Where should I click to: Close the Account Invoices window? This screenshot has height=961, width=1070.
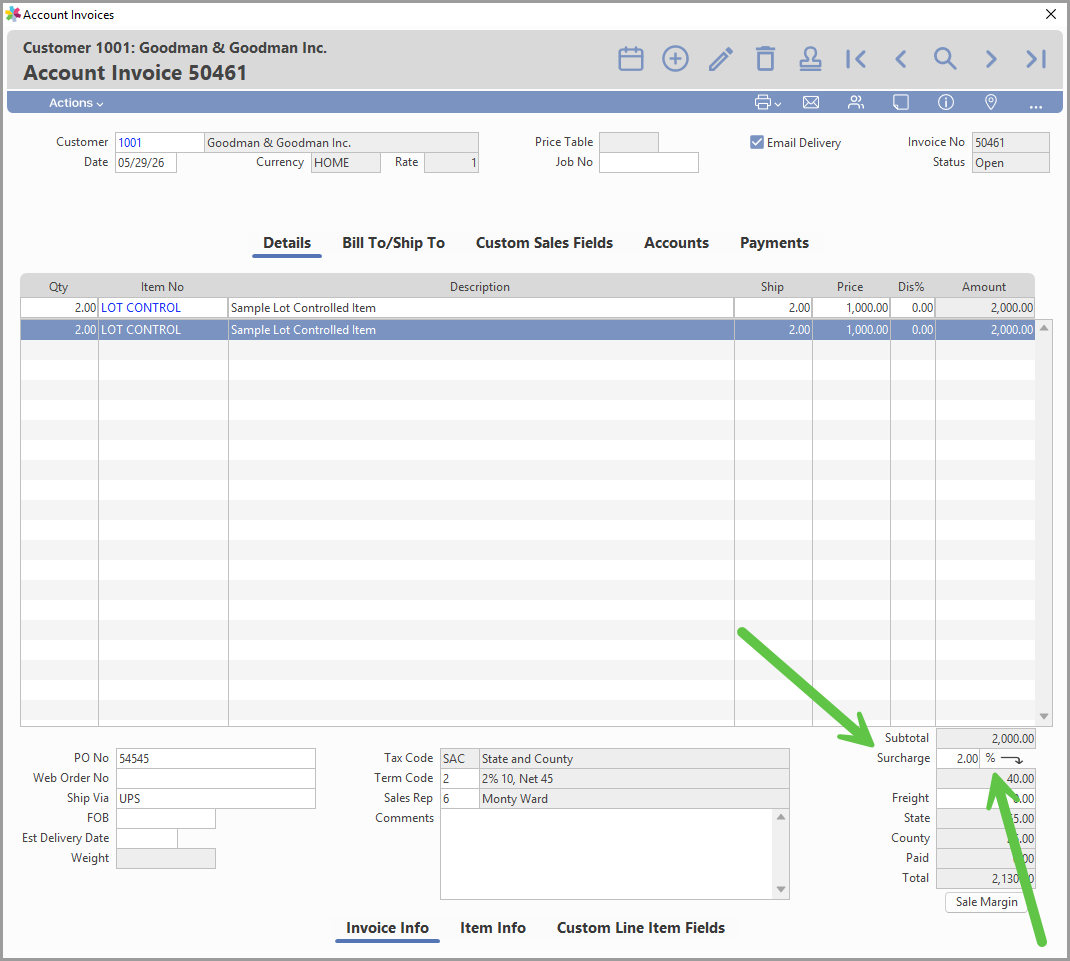click(x=1051, y=14)
